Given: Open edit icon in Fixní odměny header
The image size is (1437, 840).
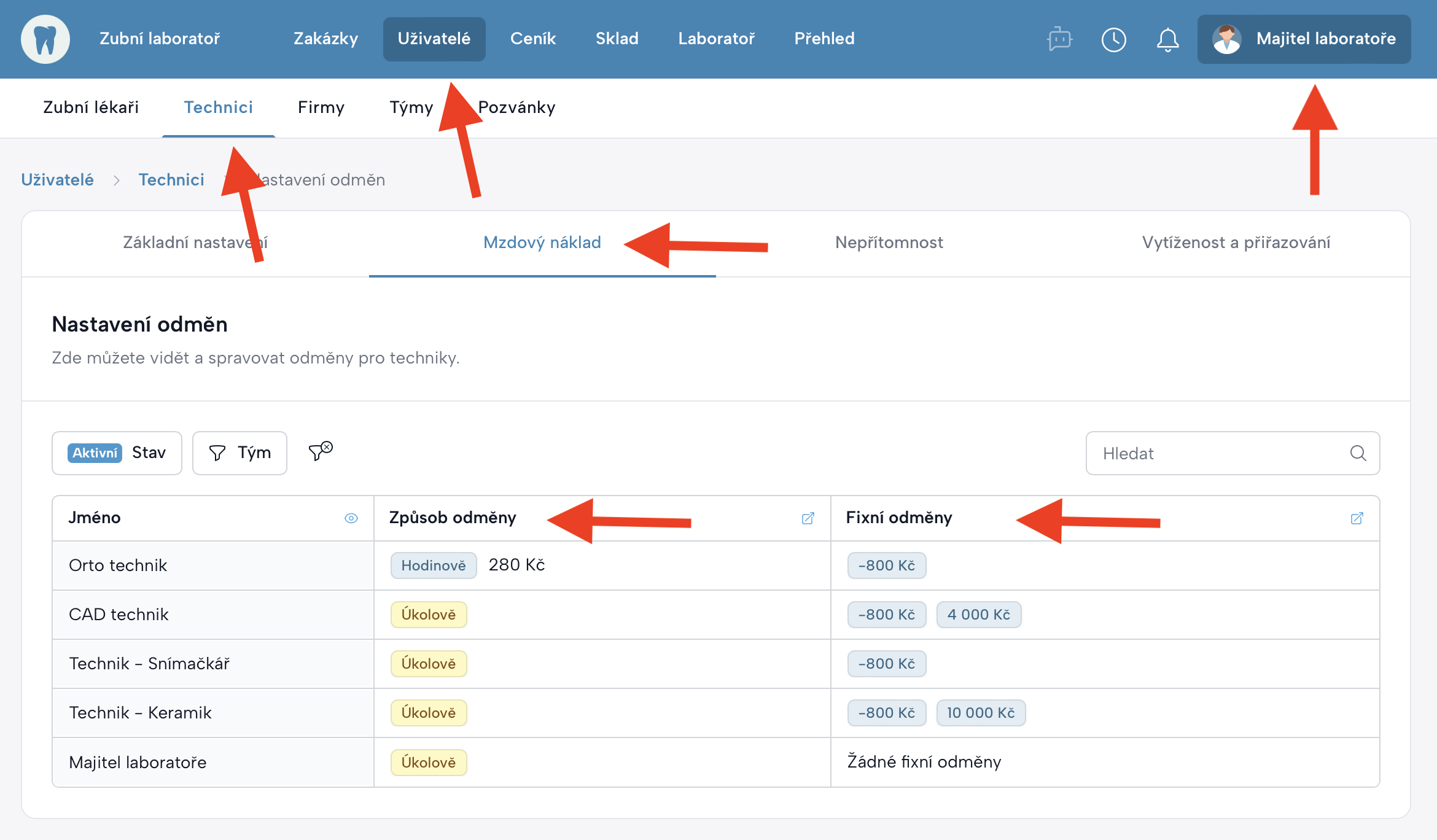Looking at the screenshot, I should click(1357, 518).
